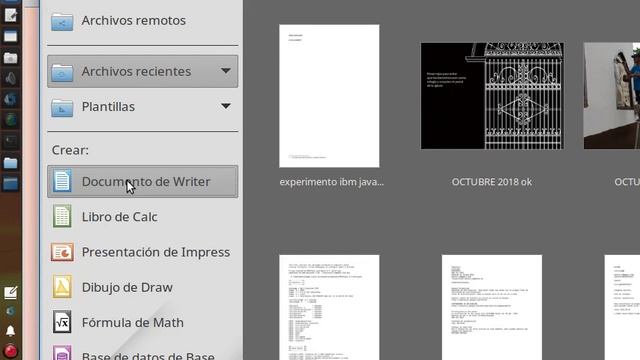This screenshot has height=360, width=640.
Task: Click the 'OCTUBRE 2018 ok' file name
Action: coord(492,182)
